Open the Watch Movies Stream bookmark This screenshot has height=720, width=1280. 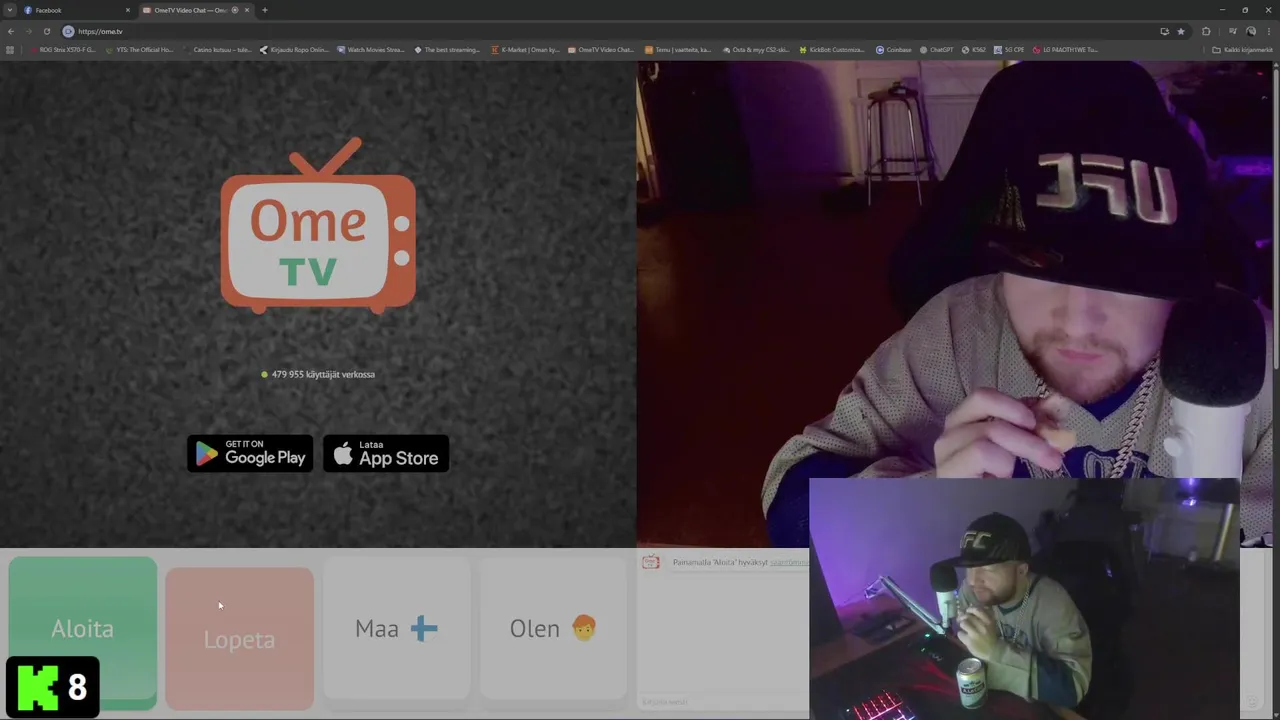pyautogui.click(x=370, y=49)
